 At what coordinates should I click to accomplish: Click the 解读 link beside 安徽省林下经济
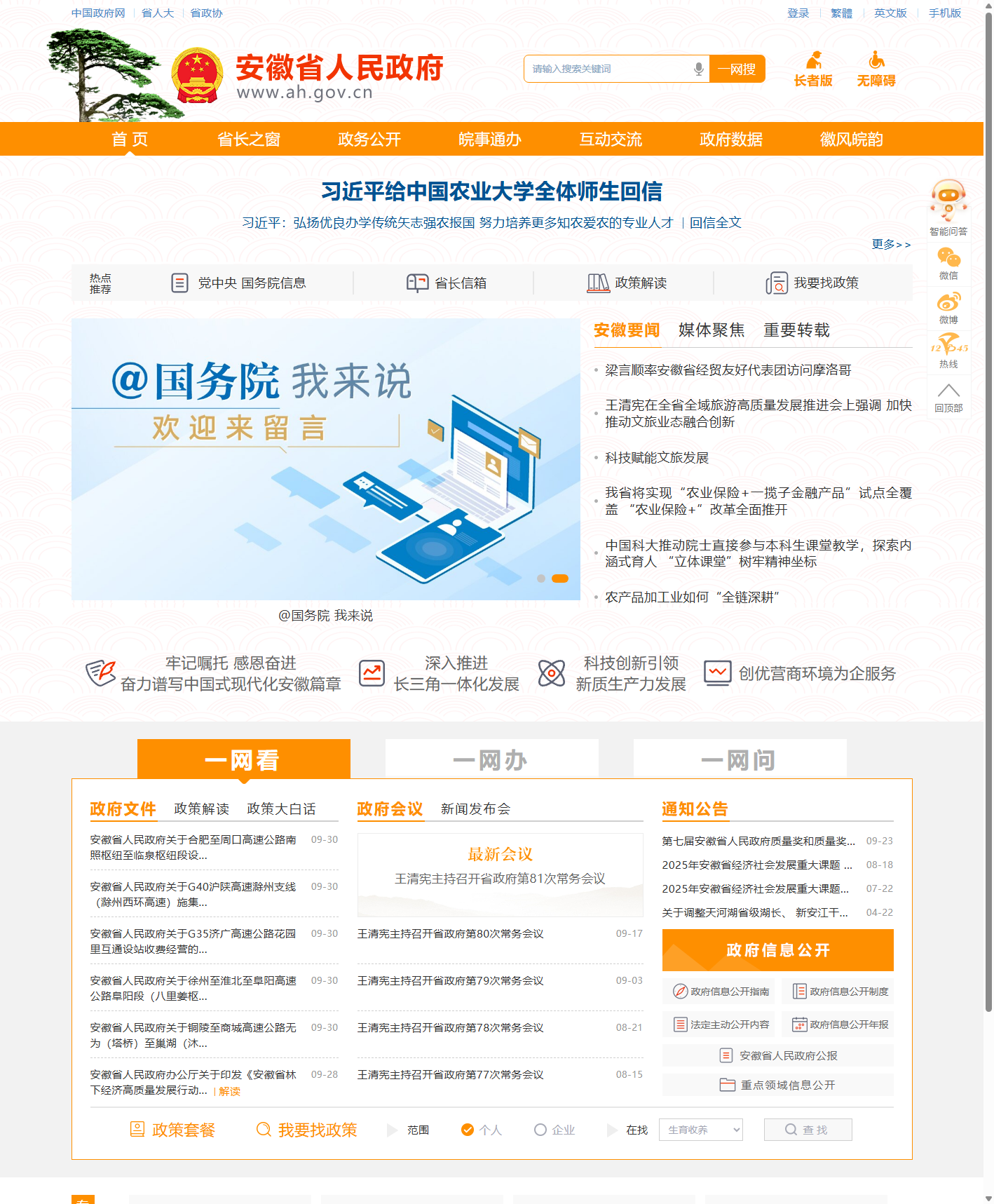pyautogui.click(x=229, y=1091)
